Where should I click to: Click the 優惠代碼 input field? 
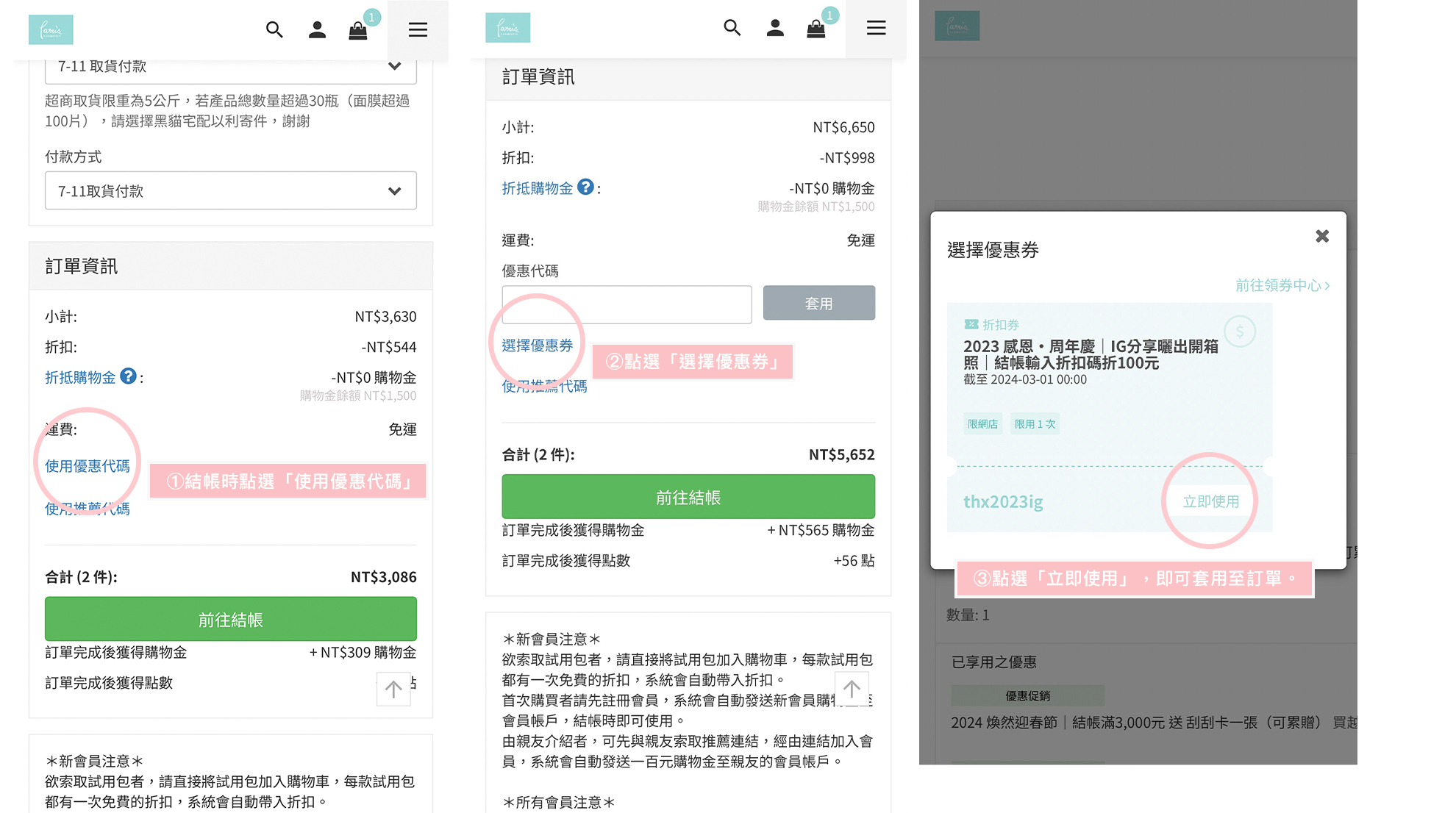(x=627, y=304)
